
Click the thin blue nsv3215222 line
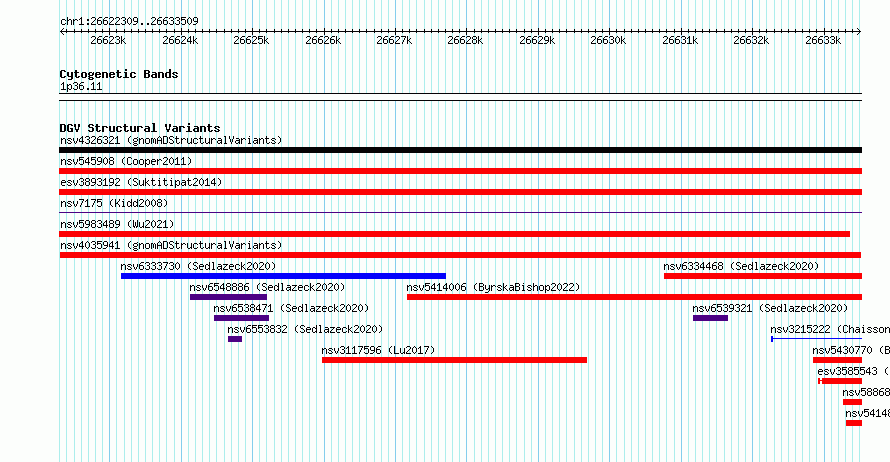[817, 339]
